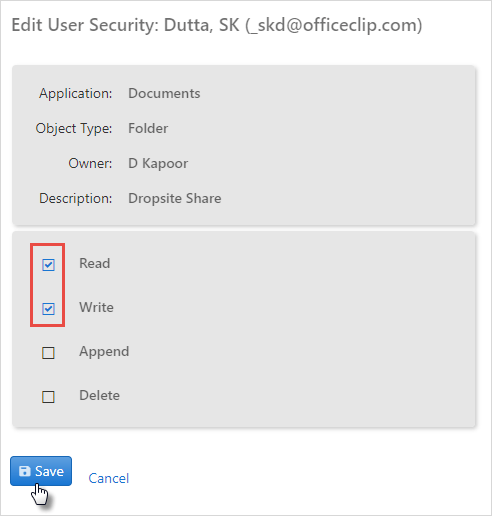Image resolution: width=492 pixels, height=516 pixels.
Task: Select the D Kapoor owner value
Action: 158,164
